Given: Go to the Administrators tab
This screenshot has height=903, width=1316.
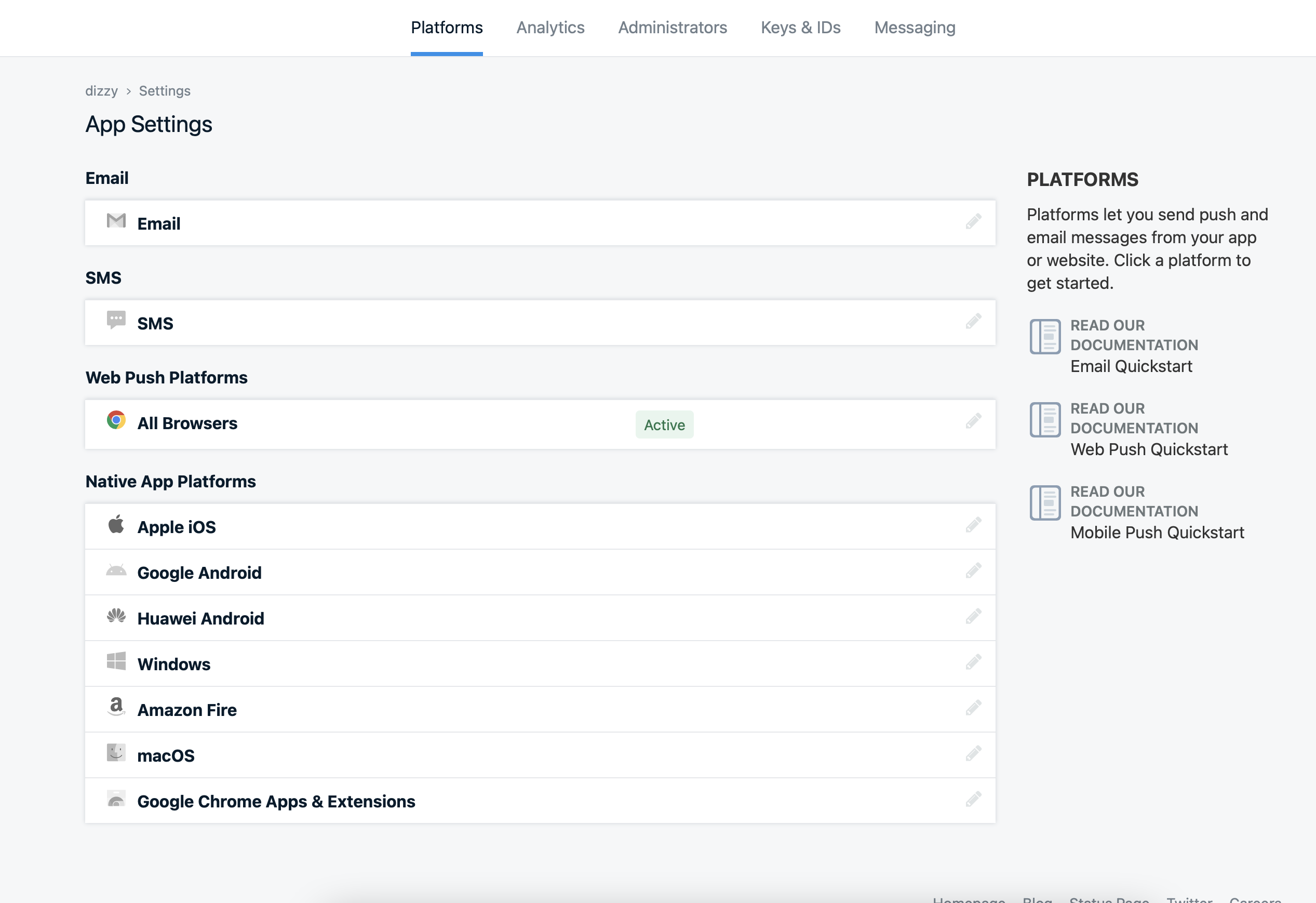Looking at the screenshot, I should pos(672,28).
